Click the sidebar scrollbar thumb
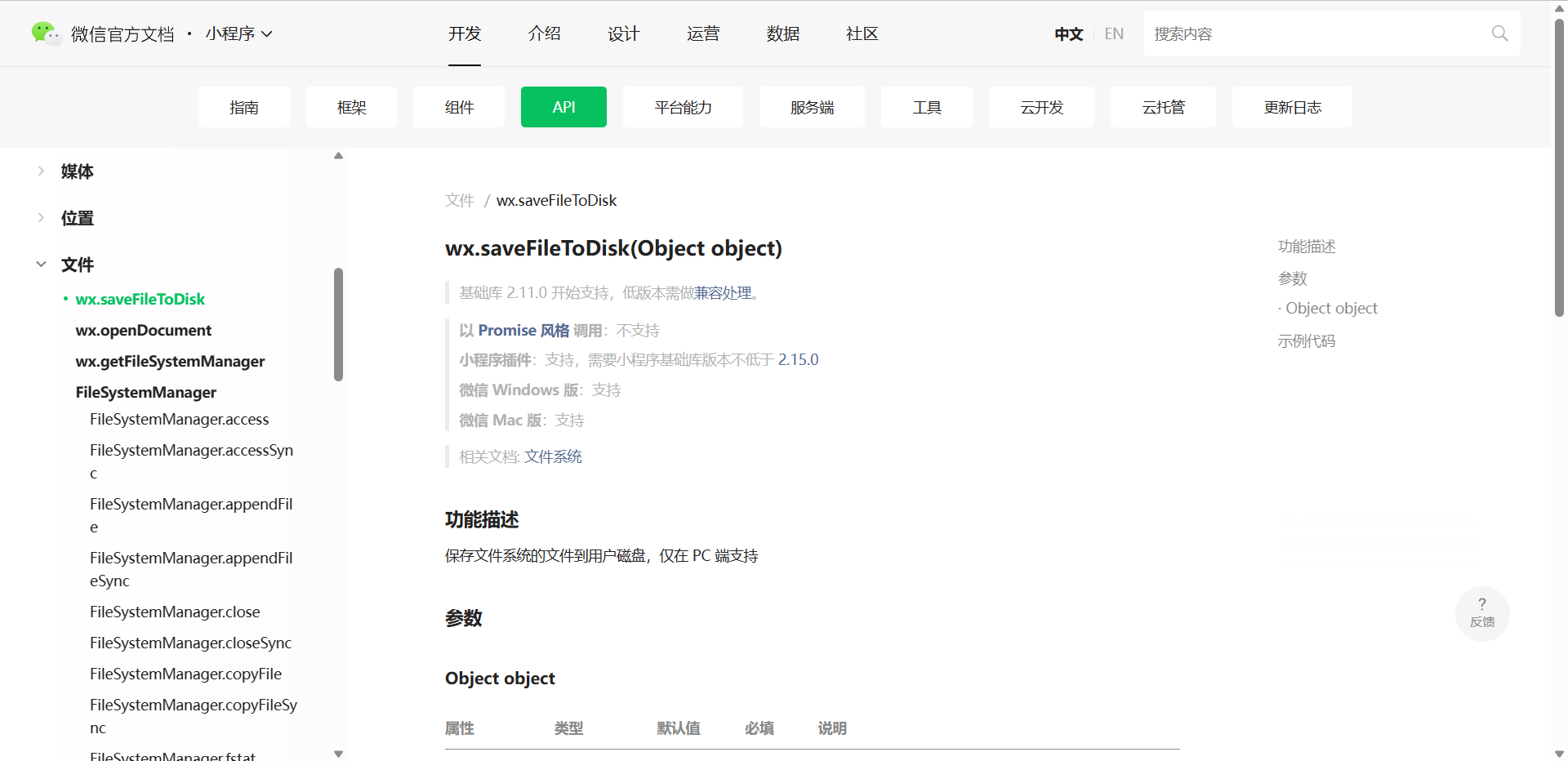This screenshot has width=1568, height=761. (x=338, y=324)
